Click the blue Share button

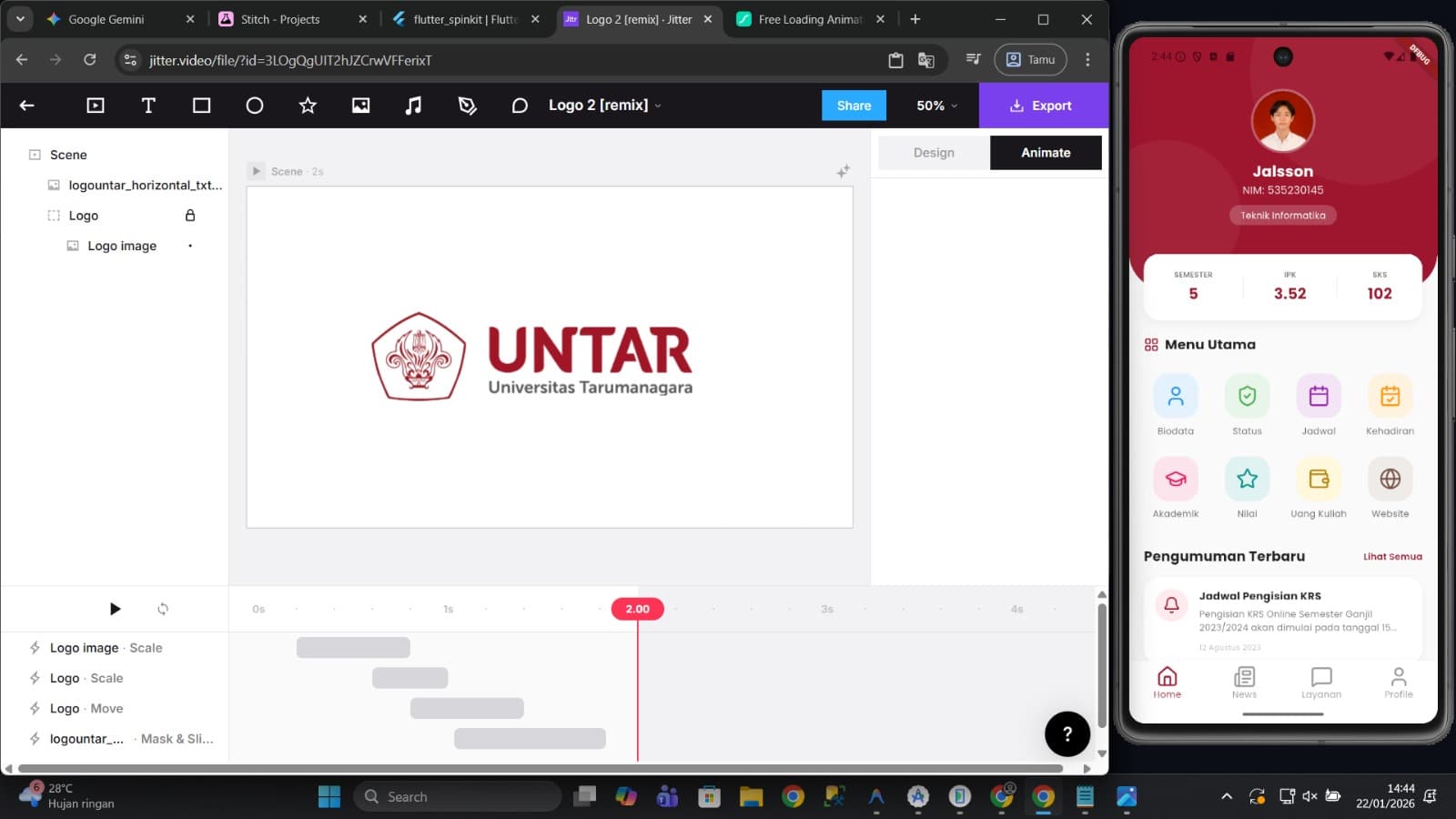[x=854, y=106]
